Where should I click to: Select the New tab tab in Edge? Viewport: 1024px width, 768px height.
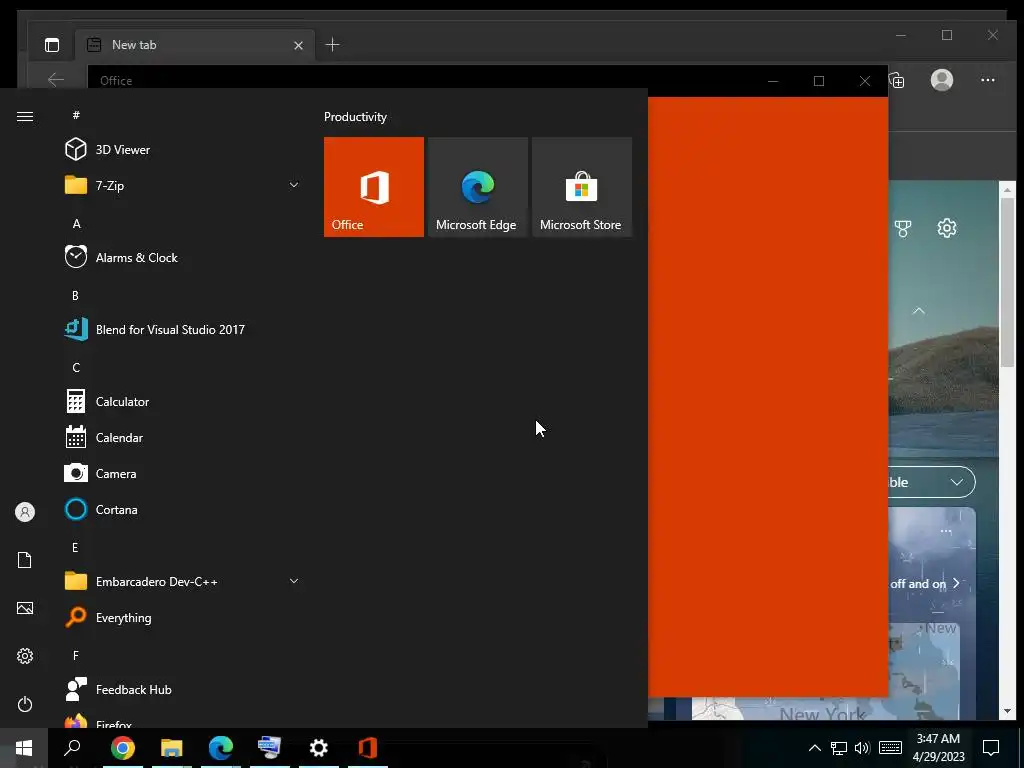click(x=195, y=45)
